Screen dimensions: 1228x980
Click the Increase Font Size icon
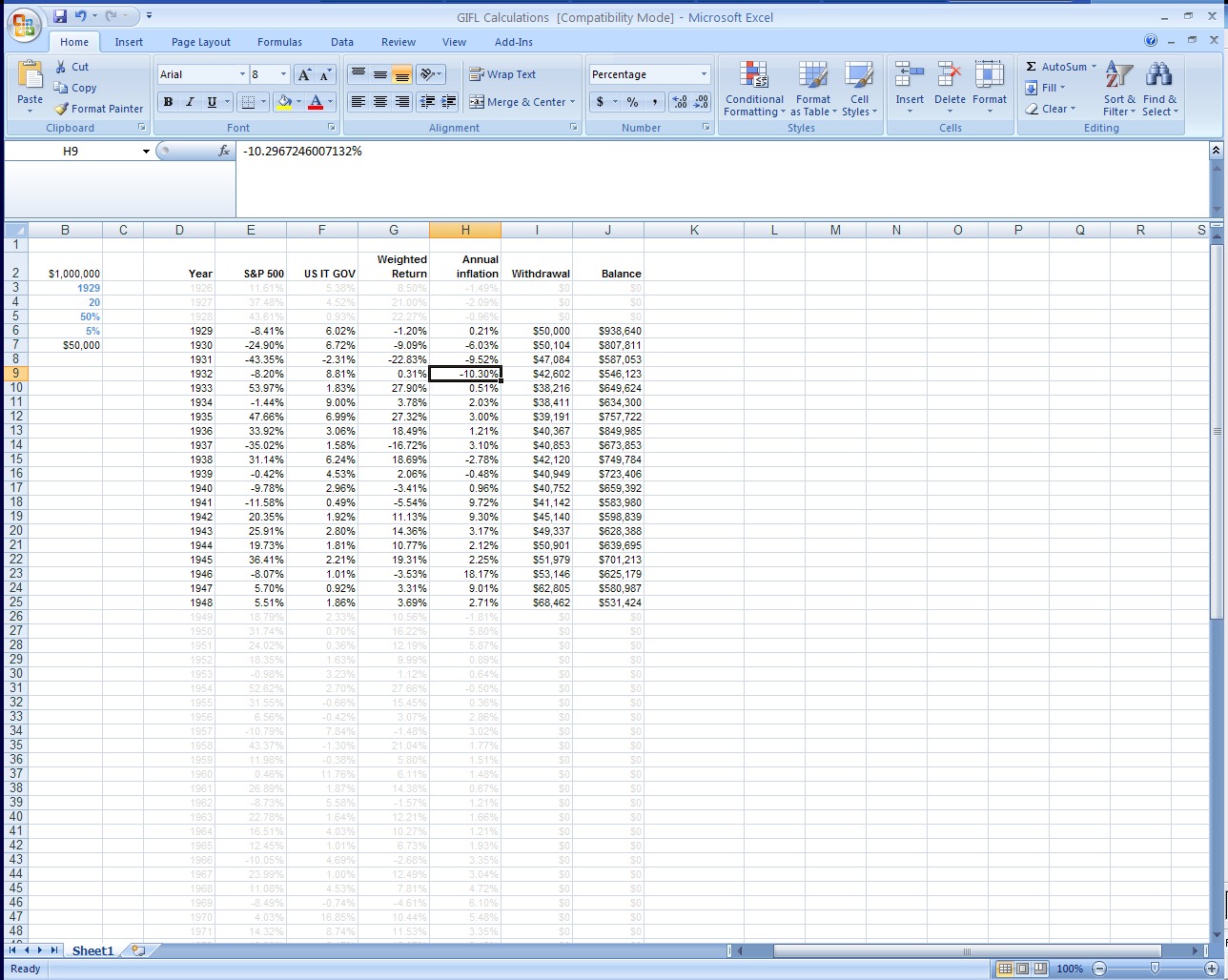304,74
